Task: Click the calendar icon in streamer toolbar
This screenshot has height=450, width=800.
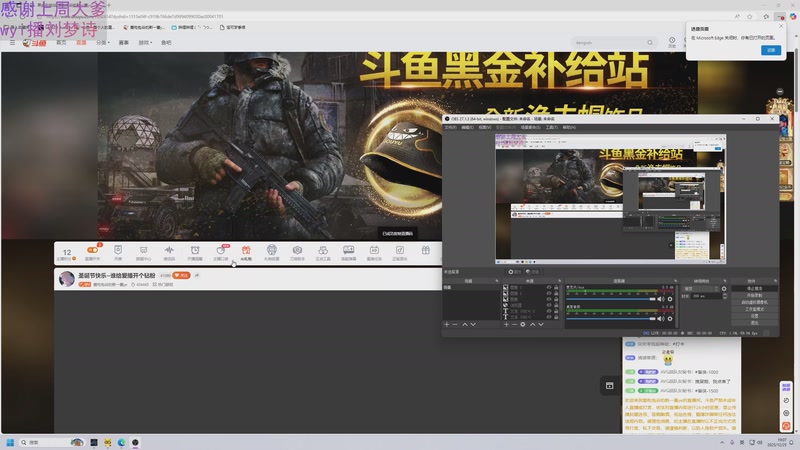Action: point(374,250)
